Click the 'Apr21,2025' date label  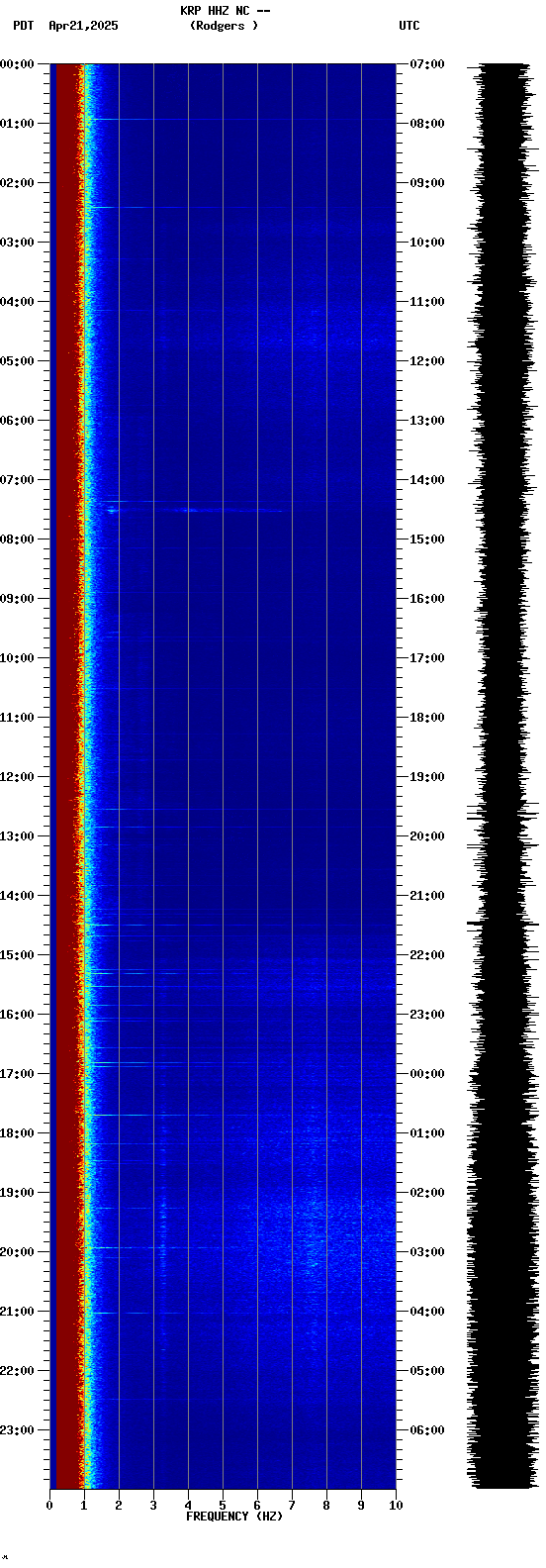[x=83, y=26]
